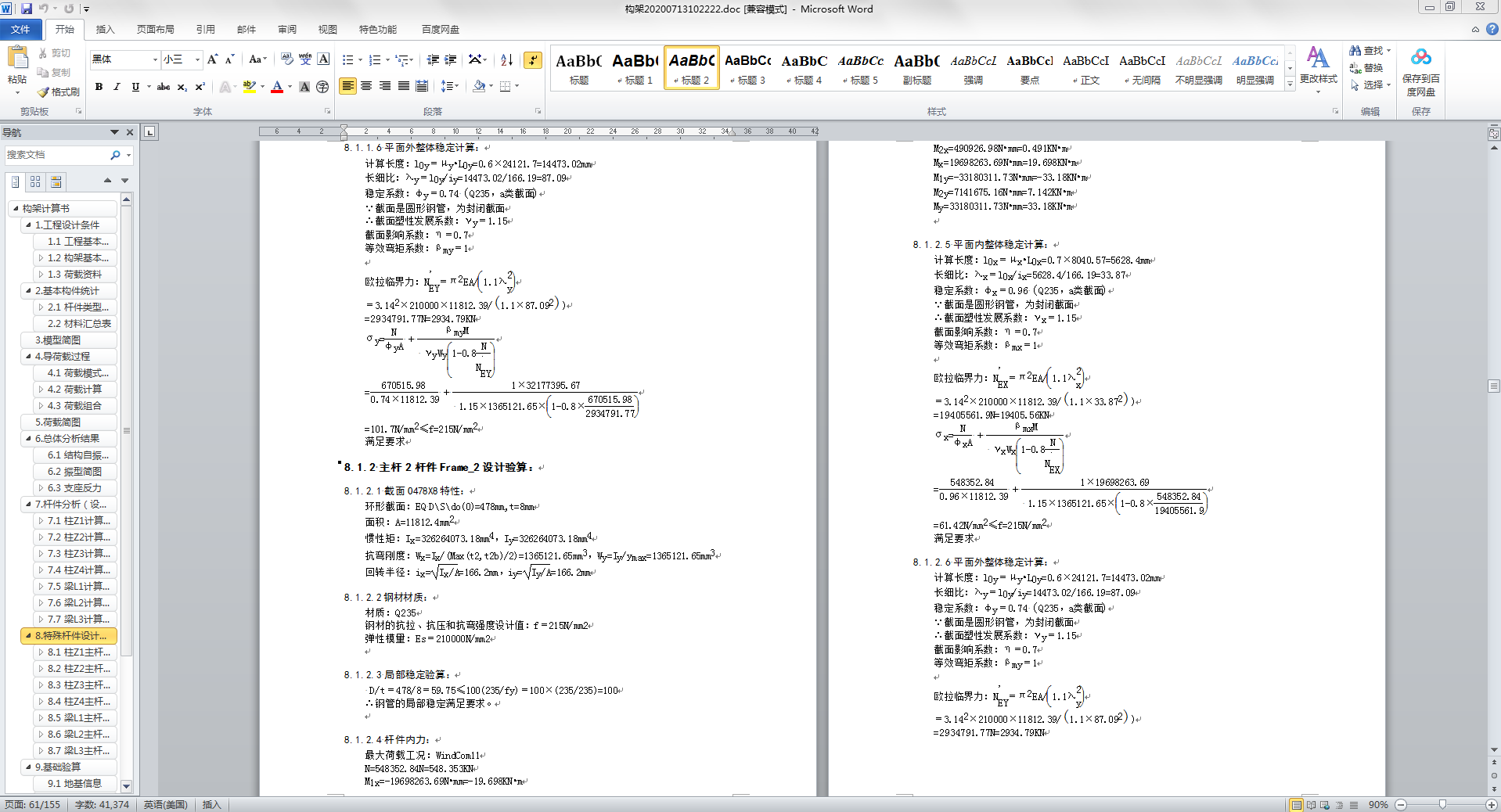The image size is (1501, 812).
Task: Click the sort A-Z icon
Action: point(506,59)
